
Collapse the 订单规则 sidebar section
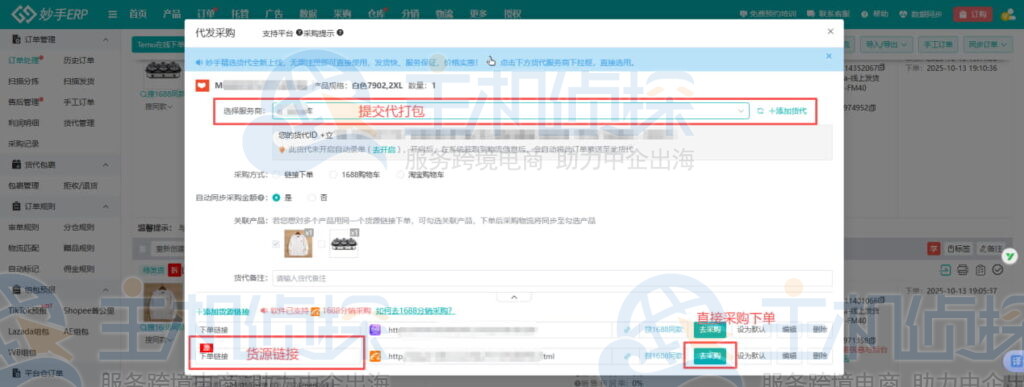tap(106, 206)
